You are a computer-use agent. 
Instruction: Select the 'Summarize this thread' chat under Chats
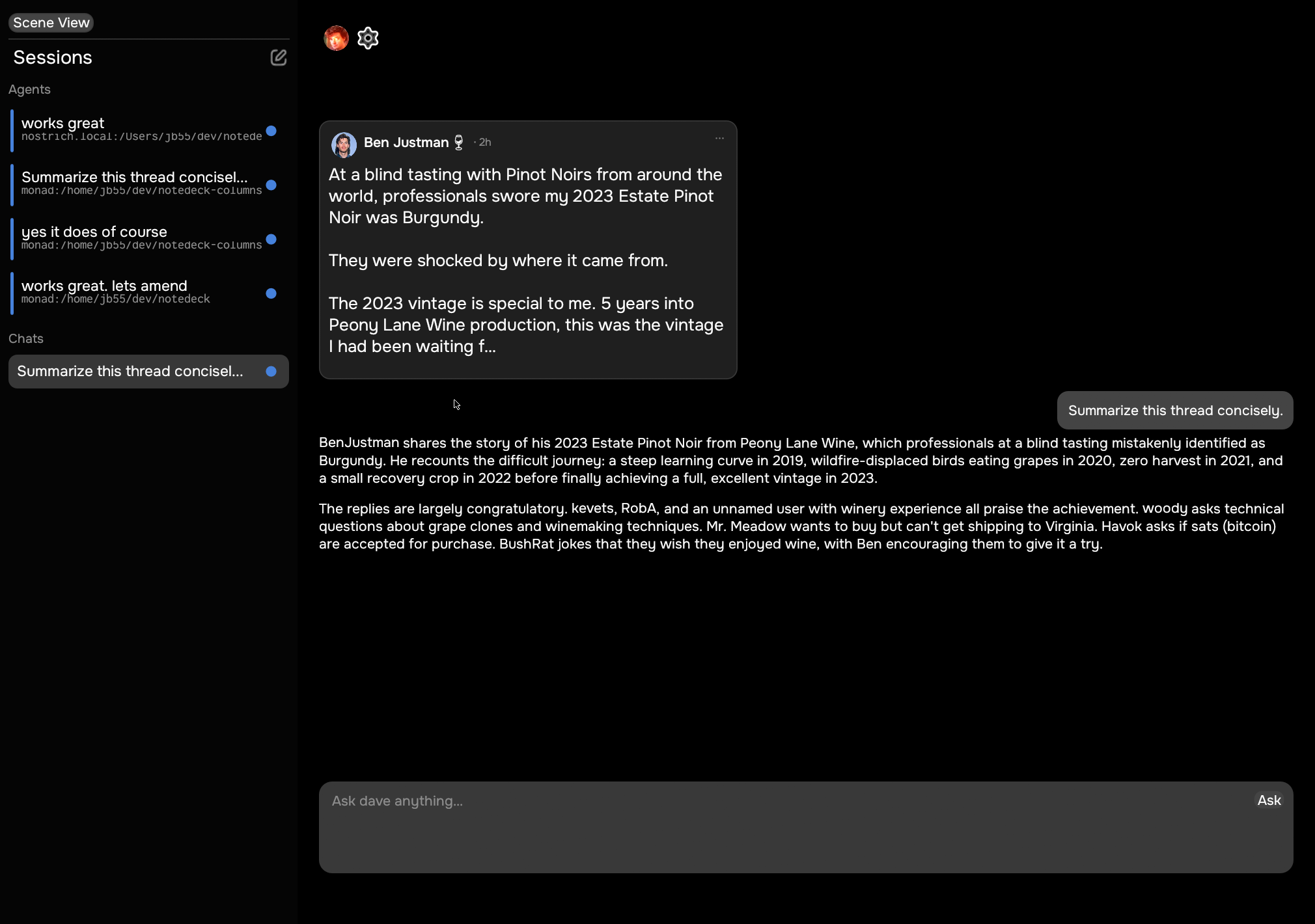pyautogui.click(x=130, y=372)
